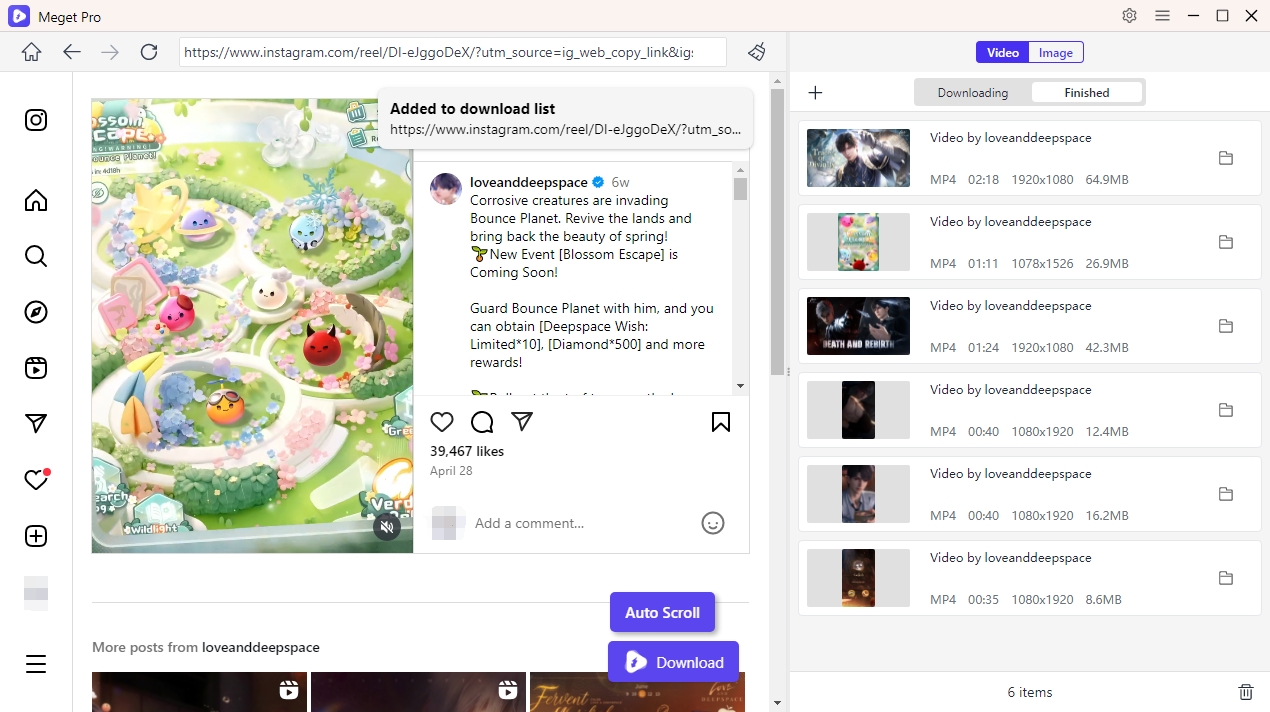Open folder for 64.9MB video
This screenshot has height=712, width=1270.
coord(1226,158)
